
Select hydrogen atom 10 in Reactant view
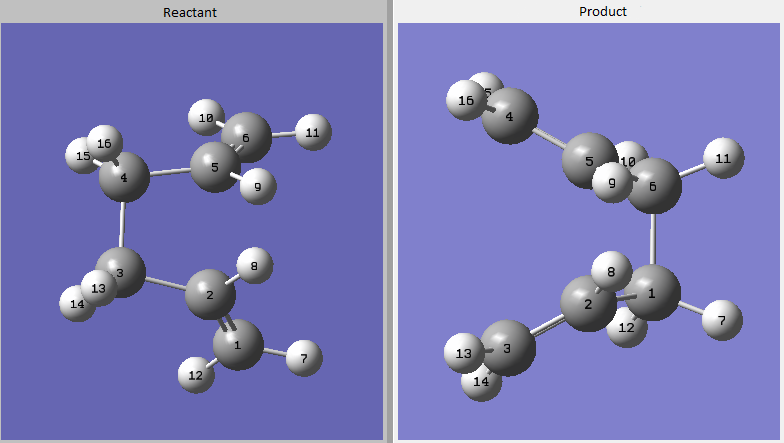coord(206,118)
